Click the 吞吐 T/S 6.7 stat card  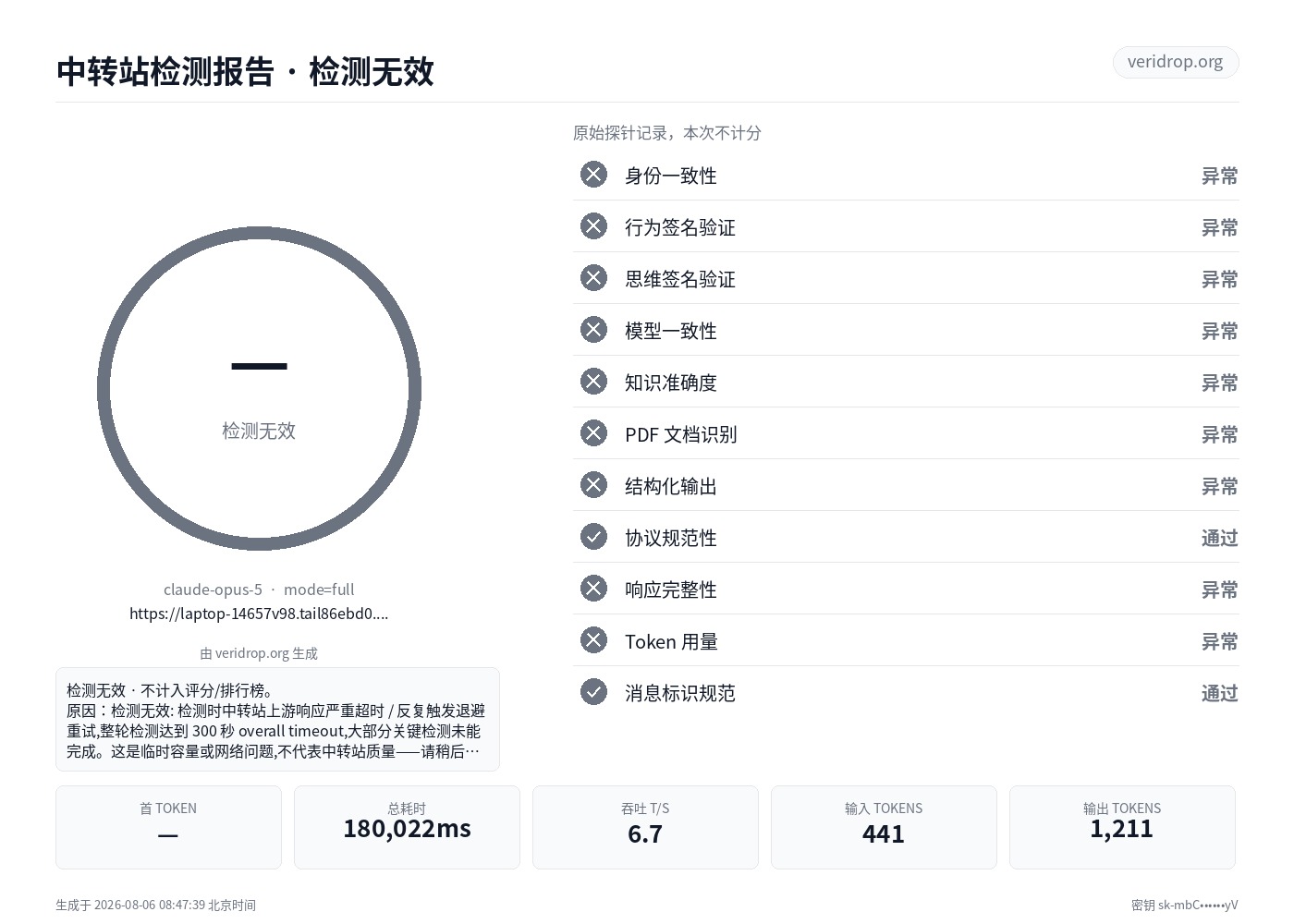645,827
